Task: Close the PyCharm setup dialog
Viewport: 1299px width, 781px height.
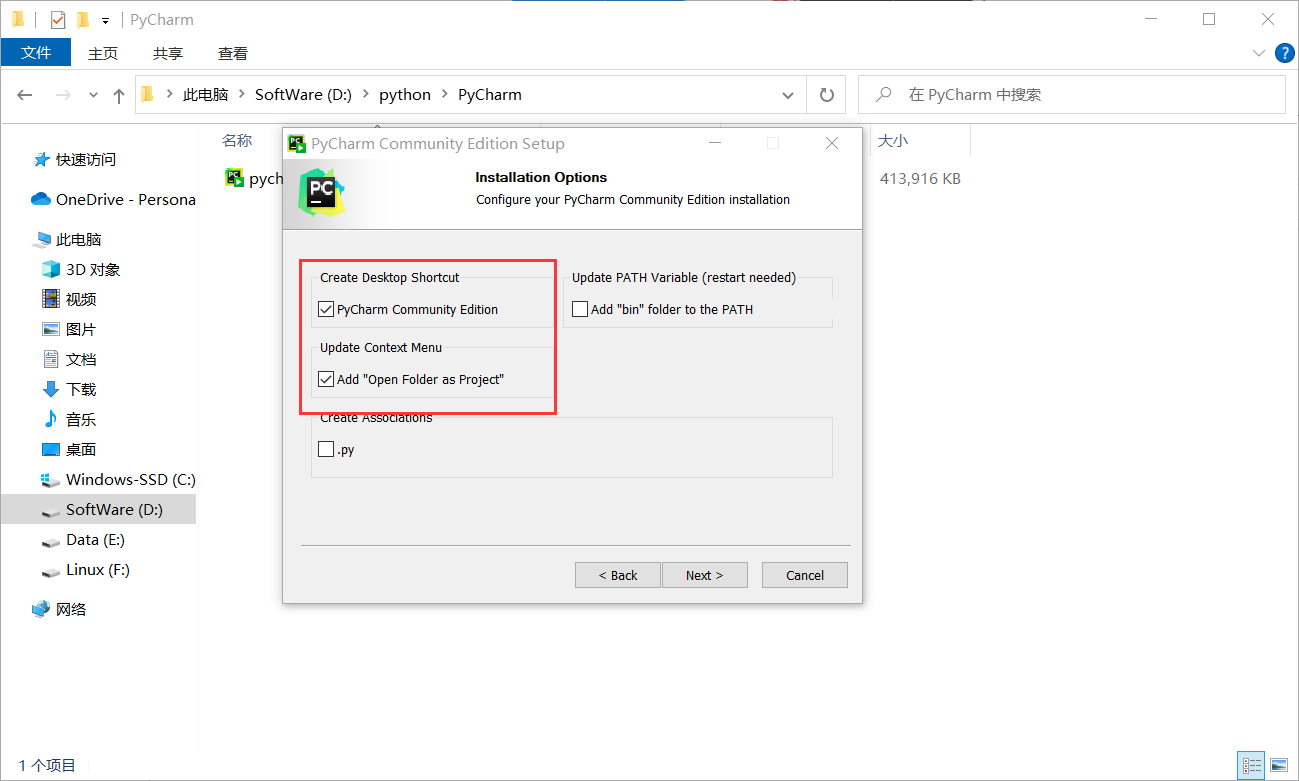Action: click(832, 143)
